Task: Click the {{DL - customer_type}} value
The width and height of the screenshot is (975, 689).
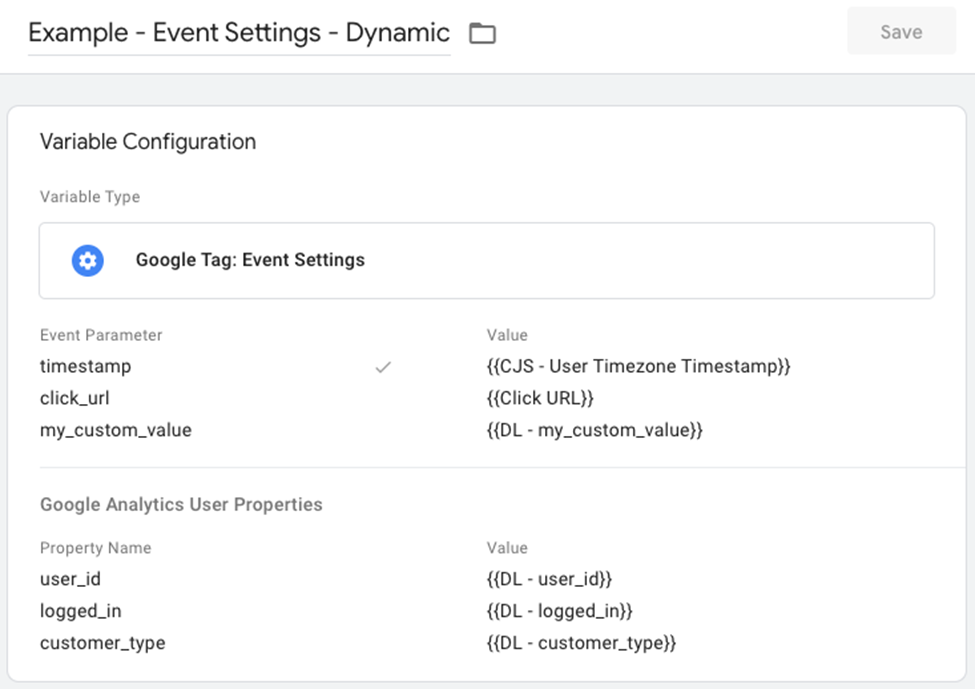Action: coord(582,643)
